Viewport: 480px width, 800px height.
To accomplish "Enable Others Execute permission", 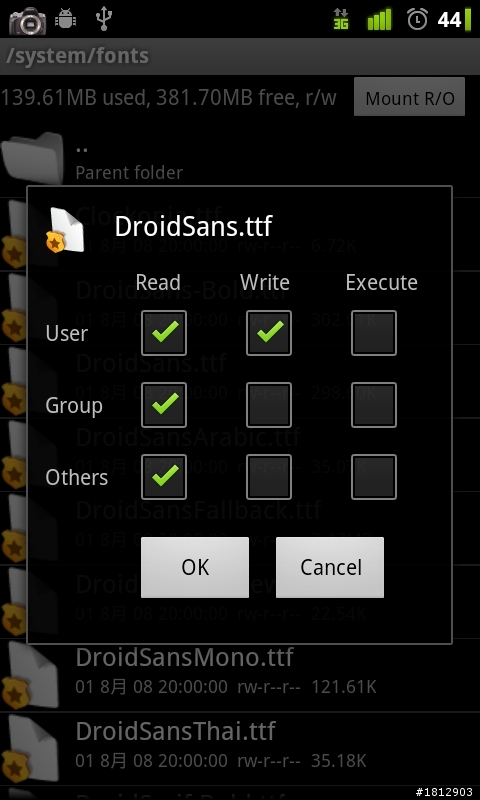I will [x=374, y=477].
